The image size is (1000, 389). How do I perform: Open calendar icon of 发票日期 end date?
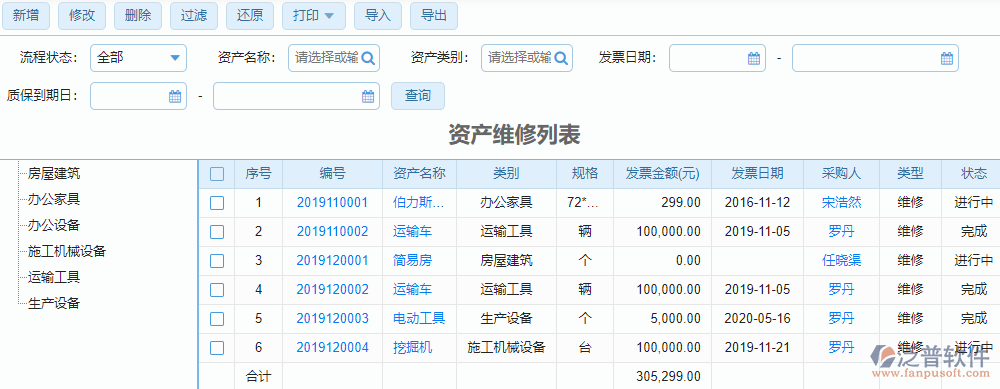[947, 58]
